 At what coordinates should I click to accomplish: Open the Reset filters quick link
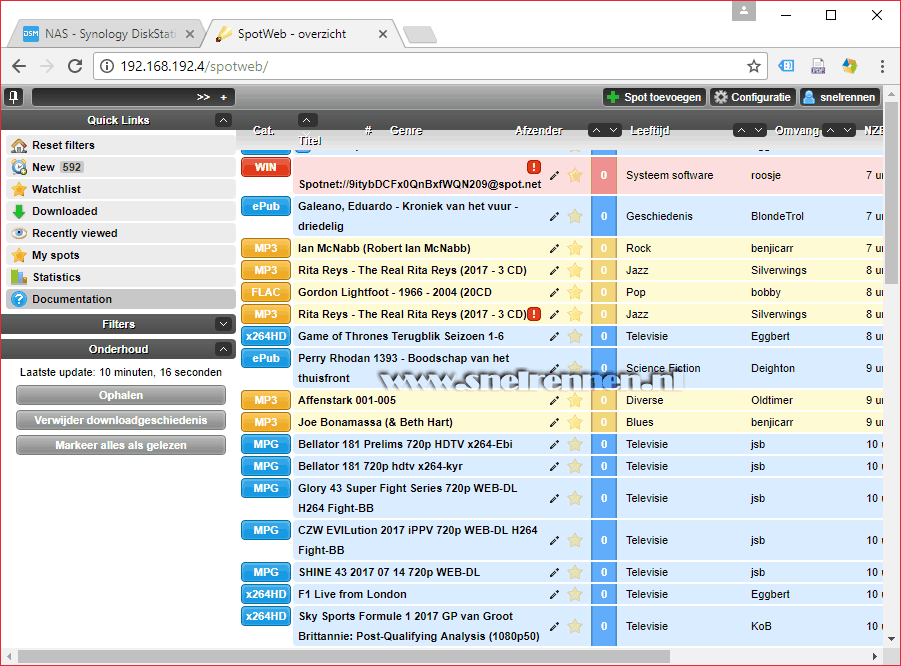(x=121, y=145)
